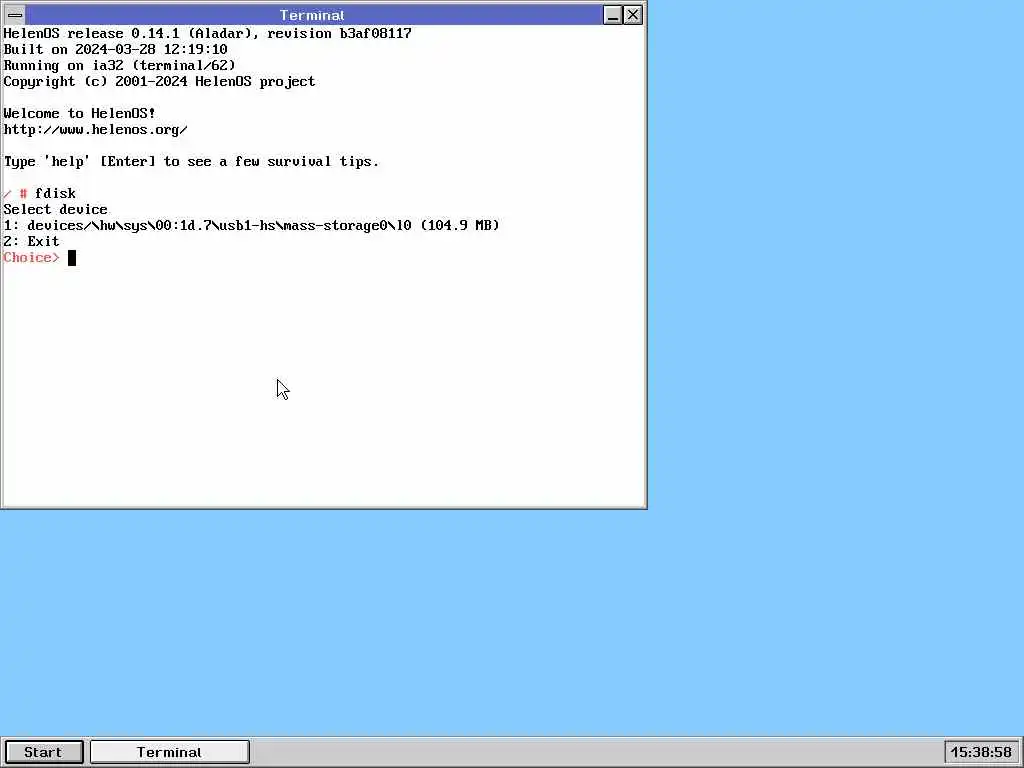1024x768 pixels.
Task: Click the HelenOS release 0.14.1 line
Action: click(208, 33)
